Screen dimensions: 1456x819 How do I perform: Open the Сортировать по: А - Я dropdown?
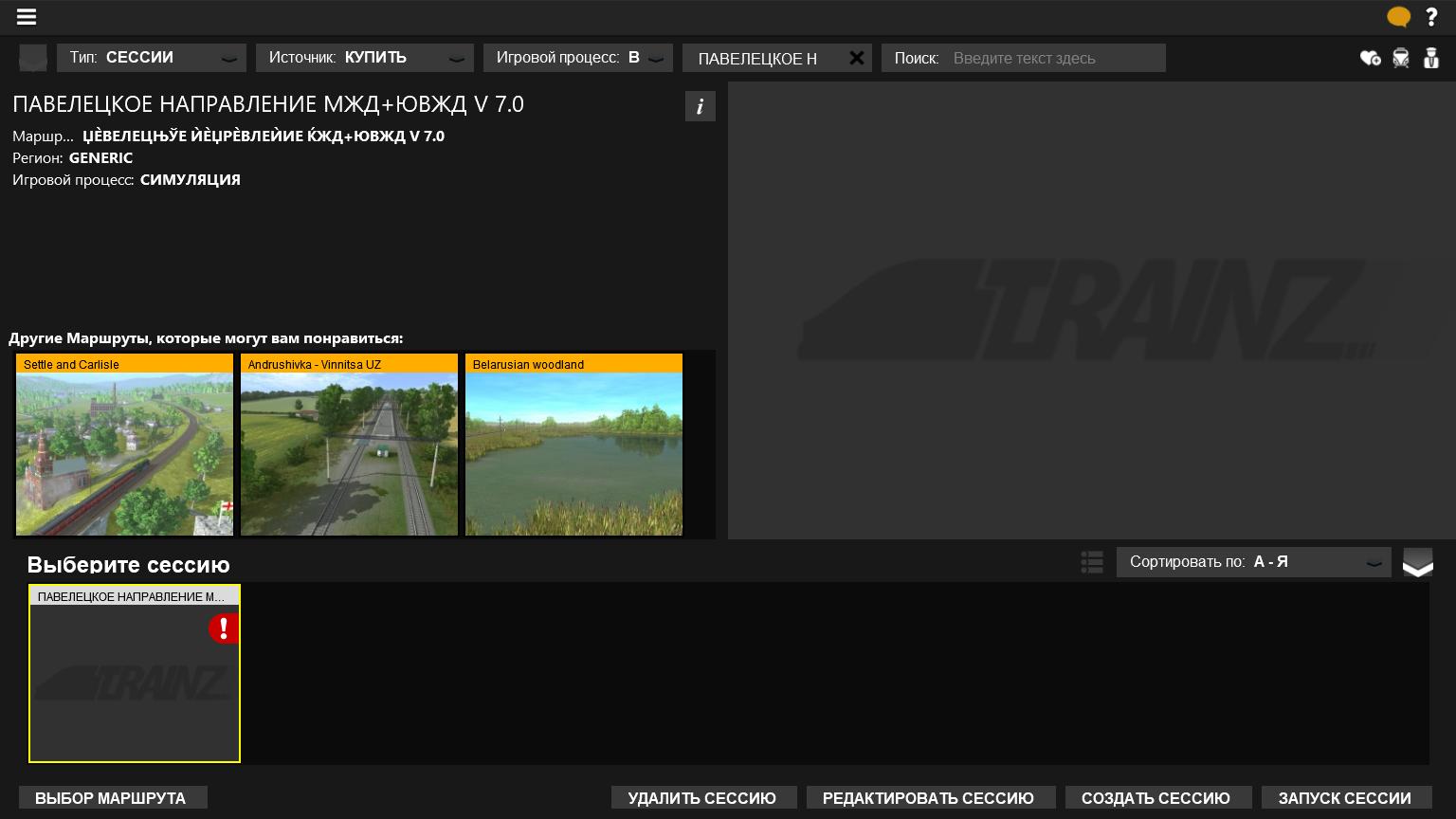[1254, 562]
